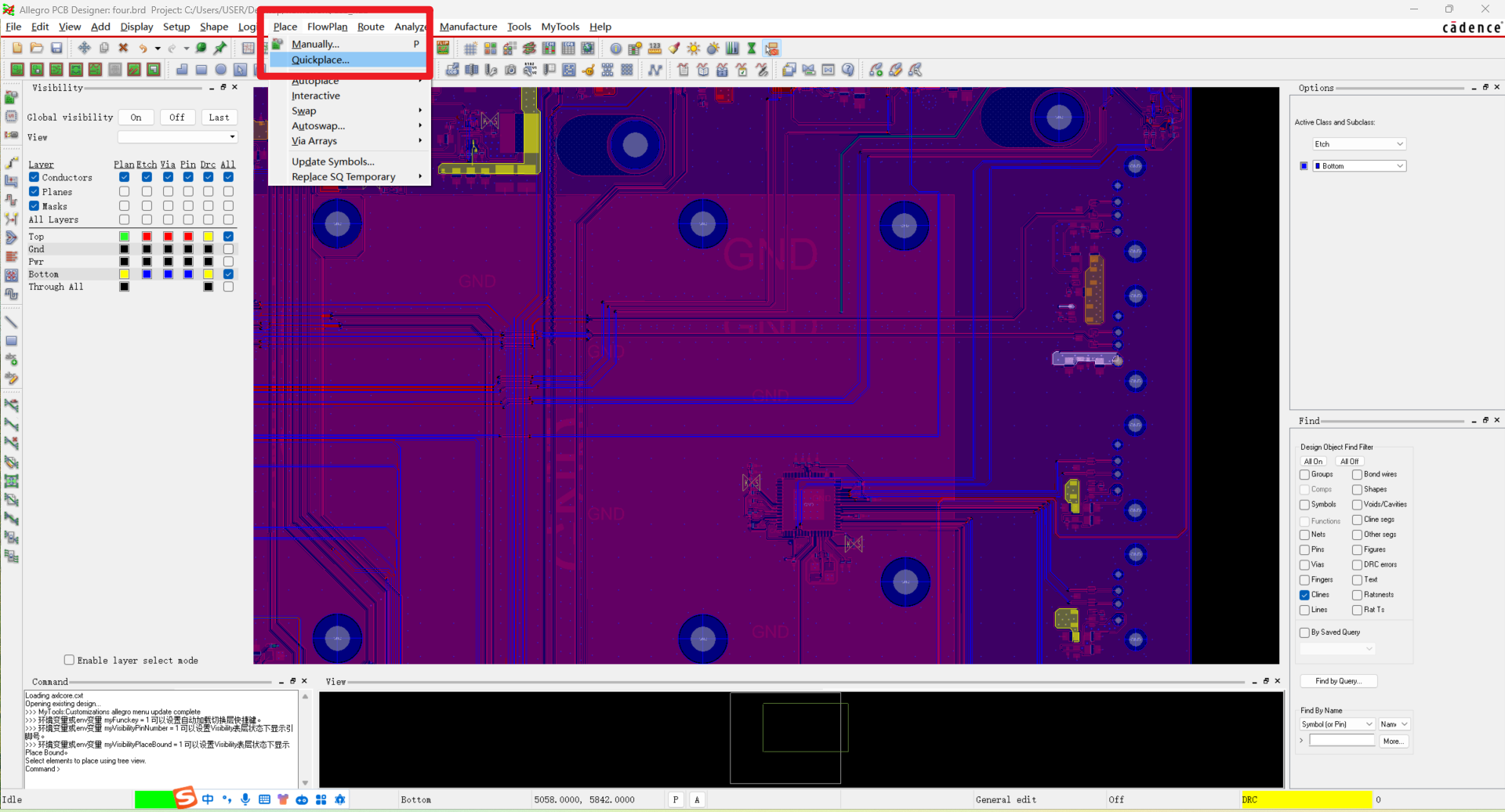Click the Undo arrow icon
The image size is (1505, 812).
pyautogui.click(x=143, y=49)
